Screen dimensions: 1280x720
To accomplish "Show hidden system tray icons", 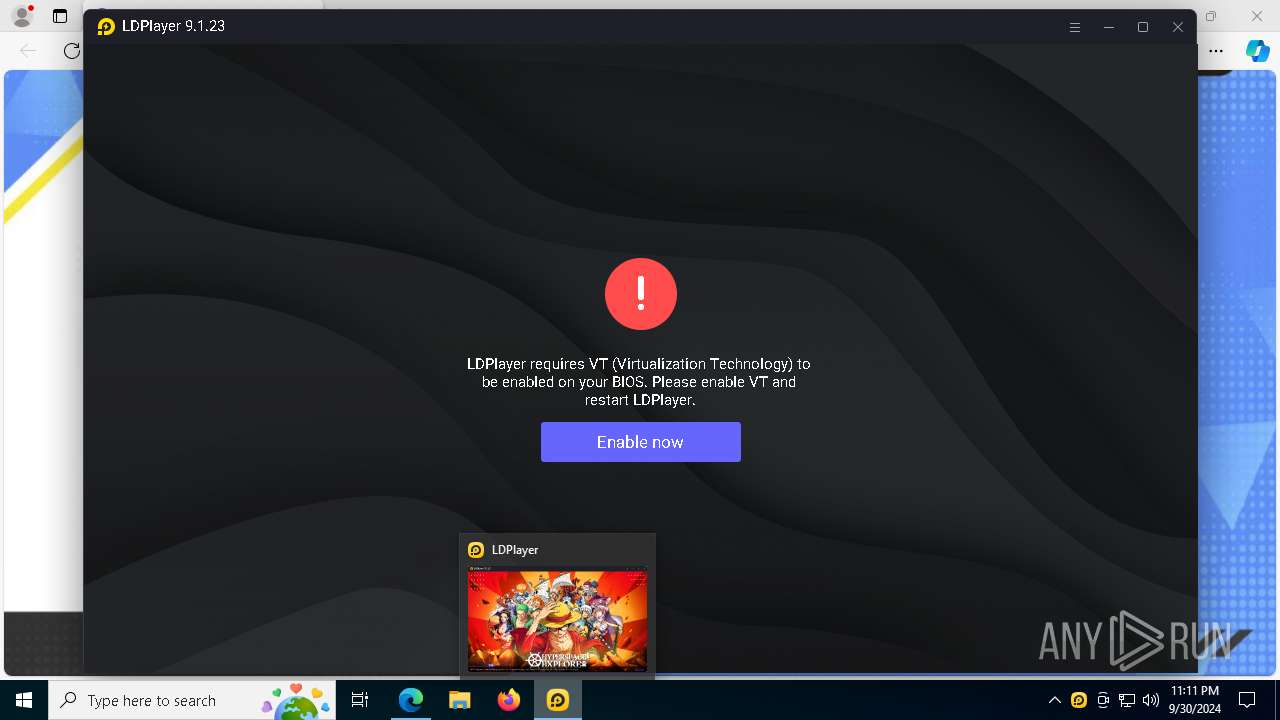I will [x=1054, y=700].
